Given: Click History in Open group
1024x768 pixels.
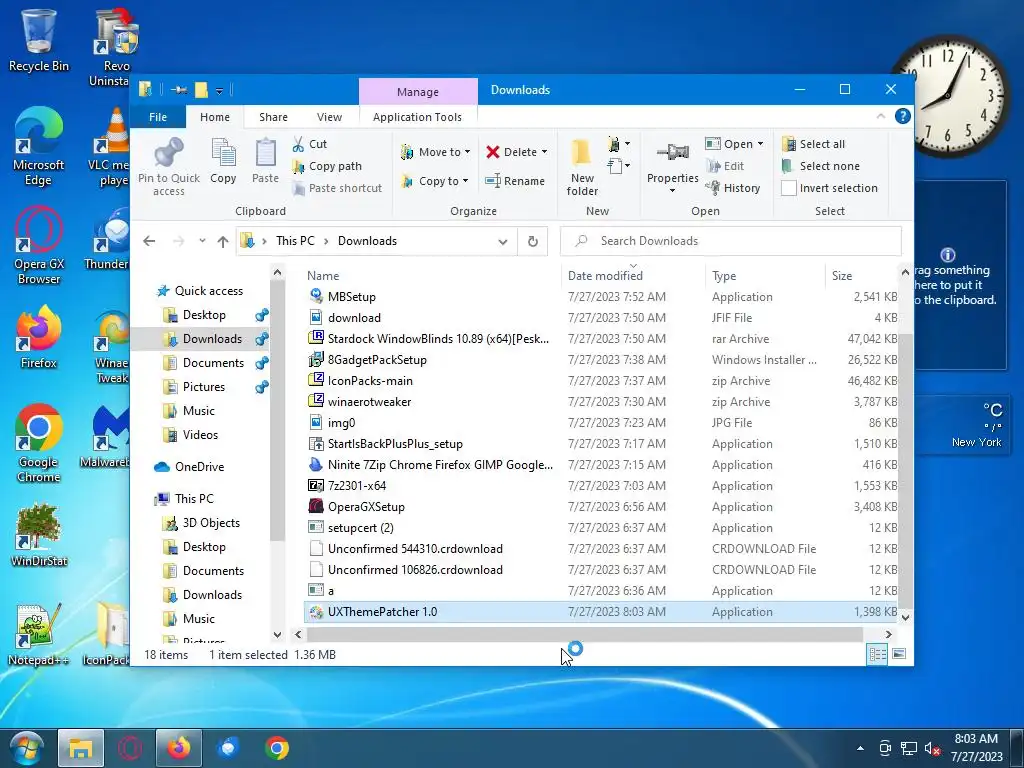Looking at the screenshot, I should pyautogui.click(x=733, y=188).
